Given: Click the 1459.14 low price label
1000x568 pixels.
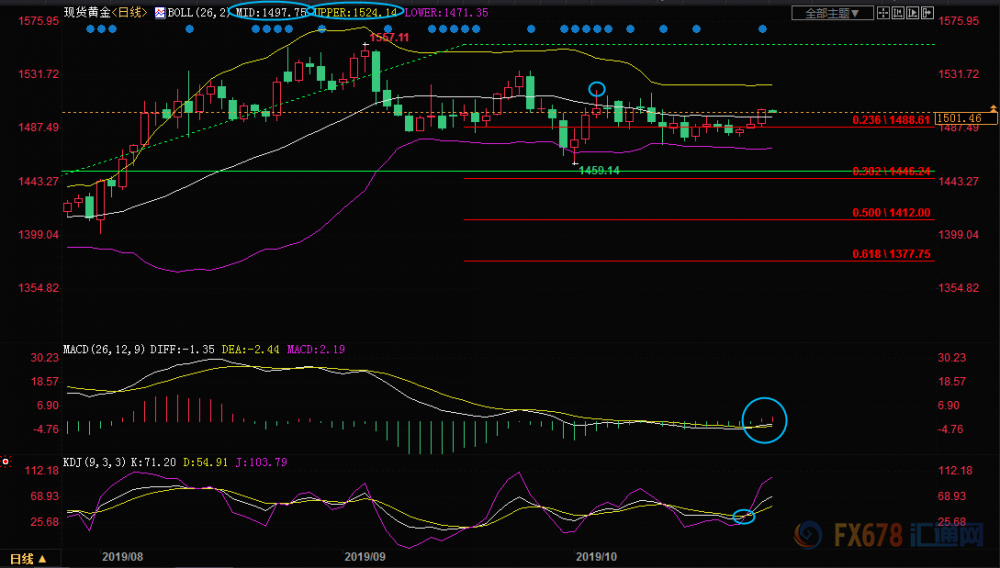Looking at the screenshot, I should pos(599,170).
